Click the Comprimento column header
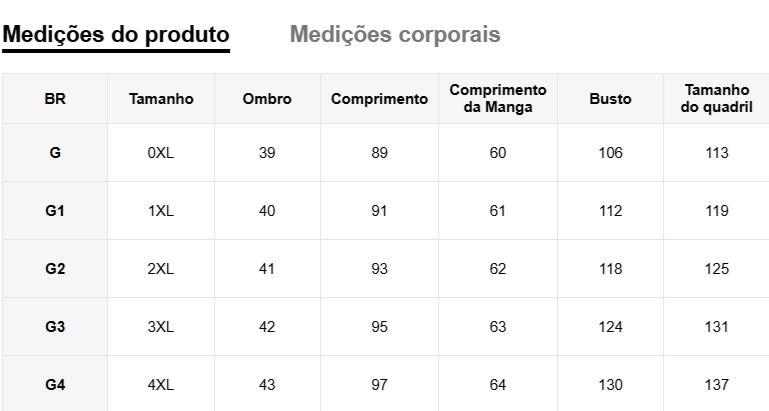The height and width of the screenshot is (411, 769). tap(379, 99)
